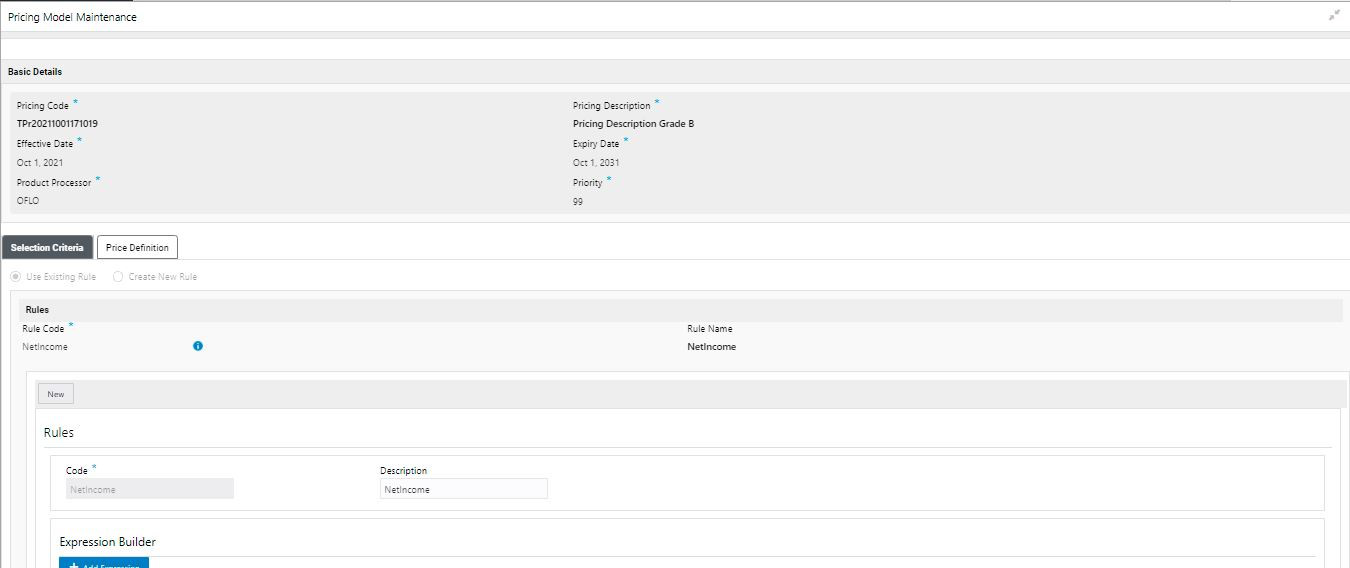Click the Code input field containing NetIncome
Image resolution: width=1350 pixels, height=568 pixels.
pos(150,489)
